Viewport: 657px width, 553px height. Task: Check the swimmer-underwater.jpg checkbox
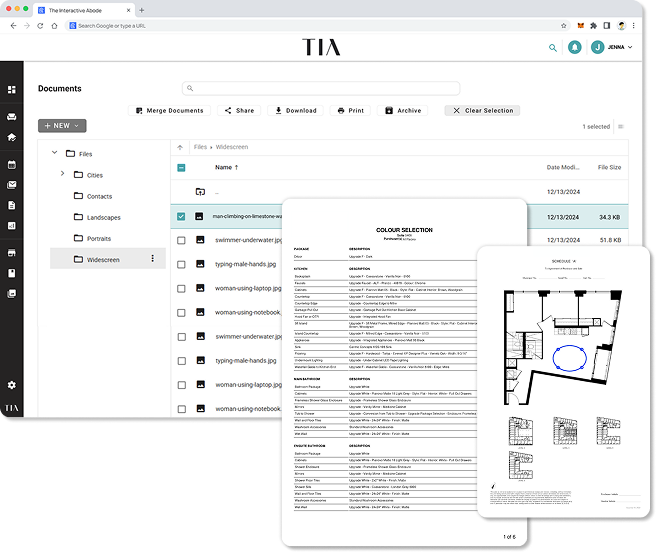181,240
